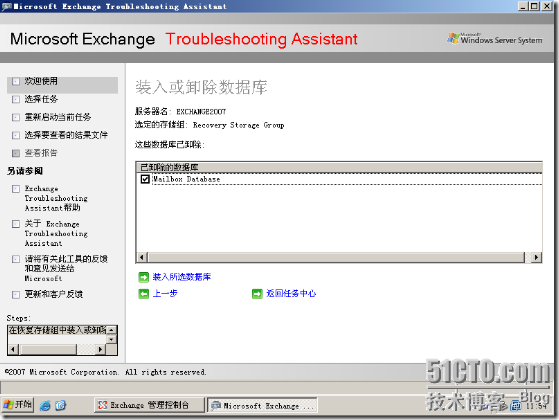Open 关于 Exchange Troubleshooting Assistant link
Image resolution: width=559 pixels, height=420 pixels.
[x=56, y=234]
